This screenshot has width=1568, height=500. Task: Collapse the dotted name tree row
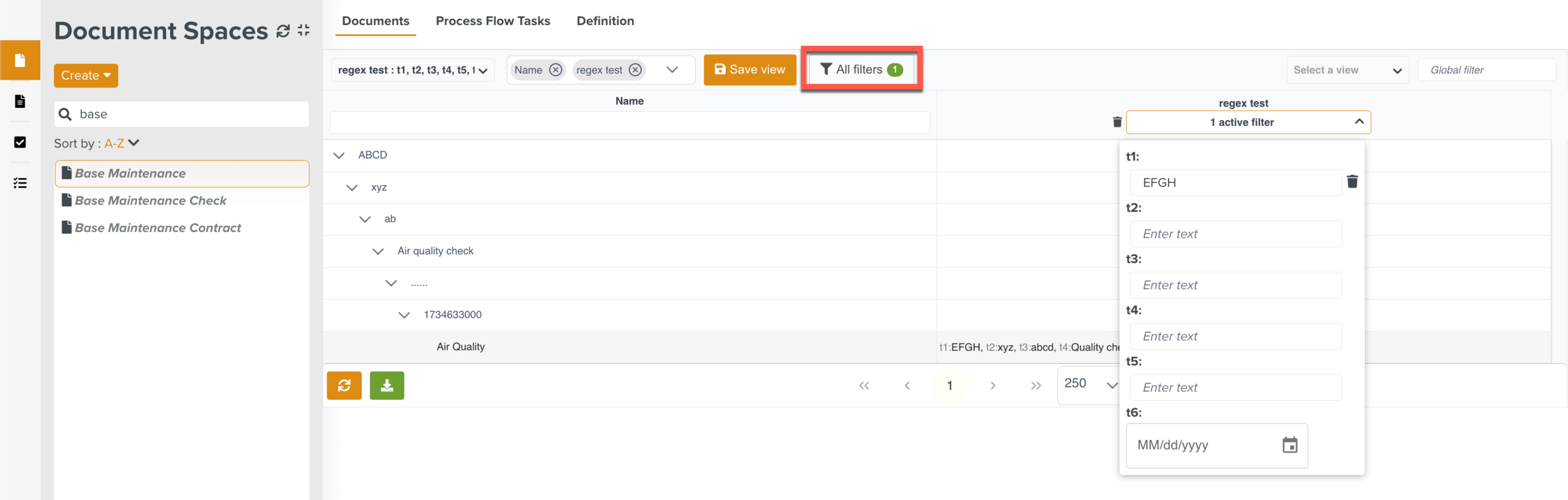tap(391, 284)
